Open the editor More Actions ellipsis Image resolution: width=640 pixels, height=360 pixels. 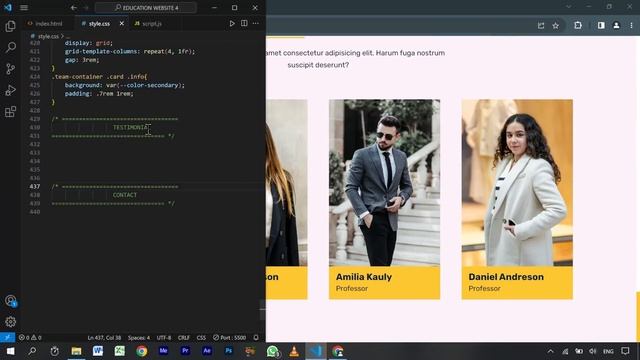click(x=256, y=24)
